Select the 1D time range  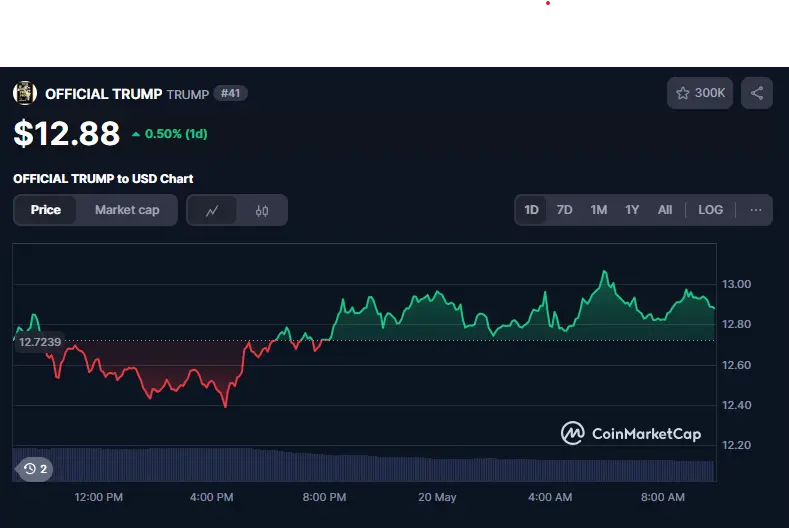[531, 210]
